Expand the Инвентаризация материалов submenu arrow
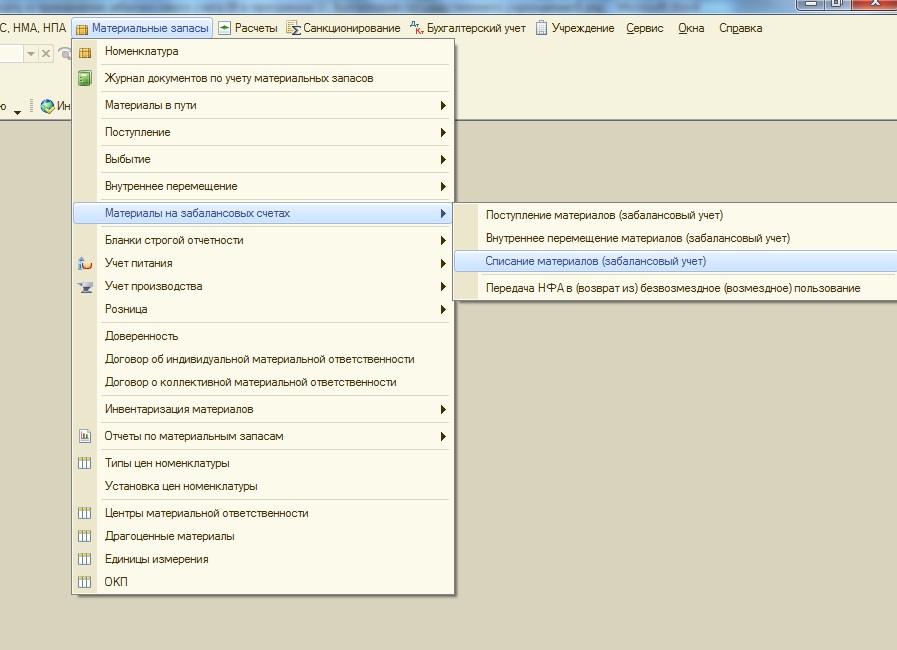The height and width of the screenshot is (650, 897). pos(442,410)
